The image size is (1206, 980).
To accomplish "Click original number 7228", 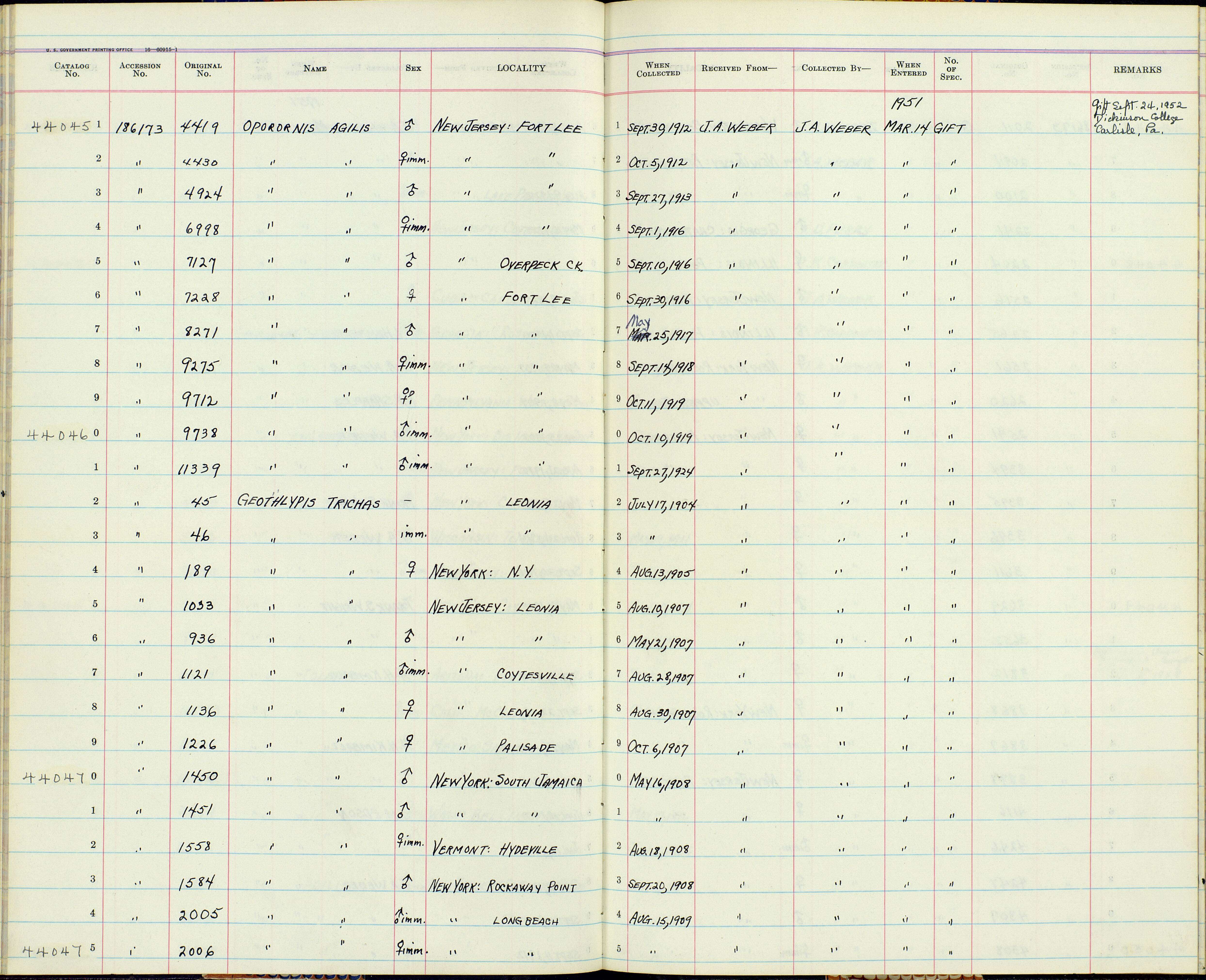I will pos(202,297).
